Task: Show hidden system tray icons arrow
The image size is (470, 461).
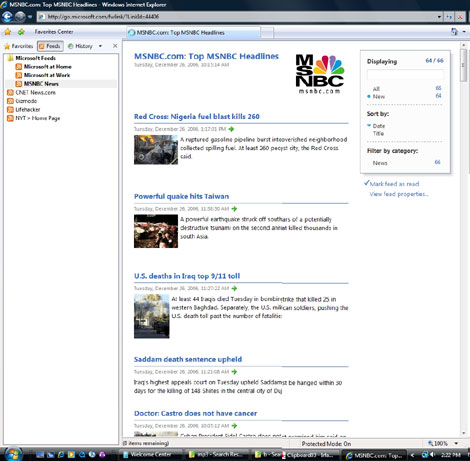Action: pyautogui.click(x=412, y=455)
